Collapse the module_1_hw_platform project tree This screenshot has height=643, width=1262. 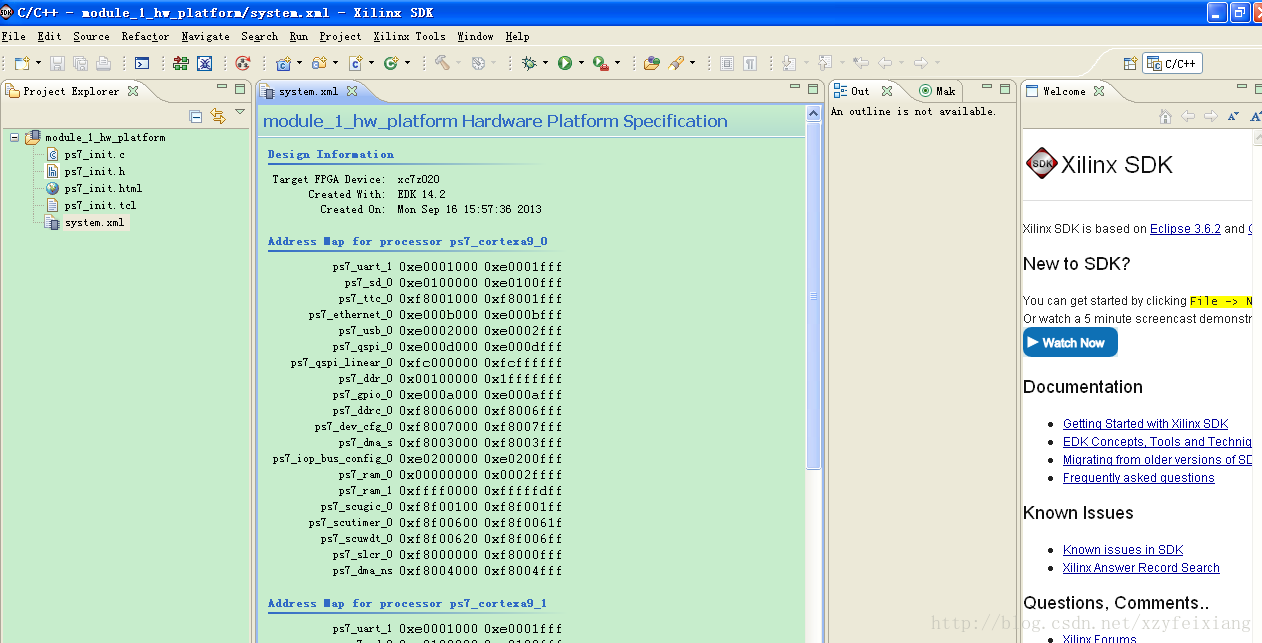[15, 137]
